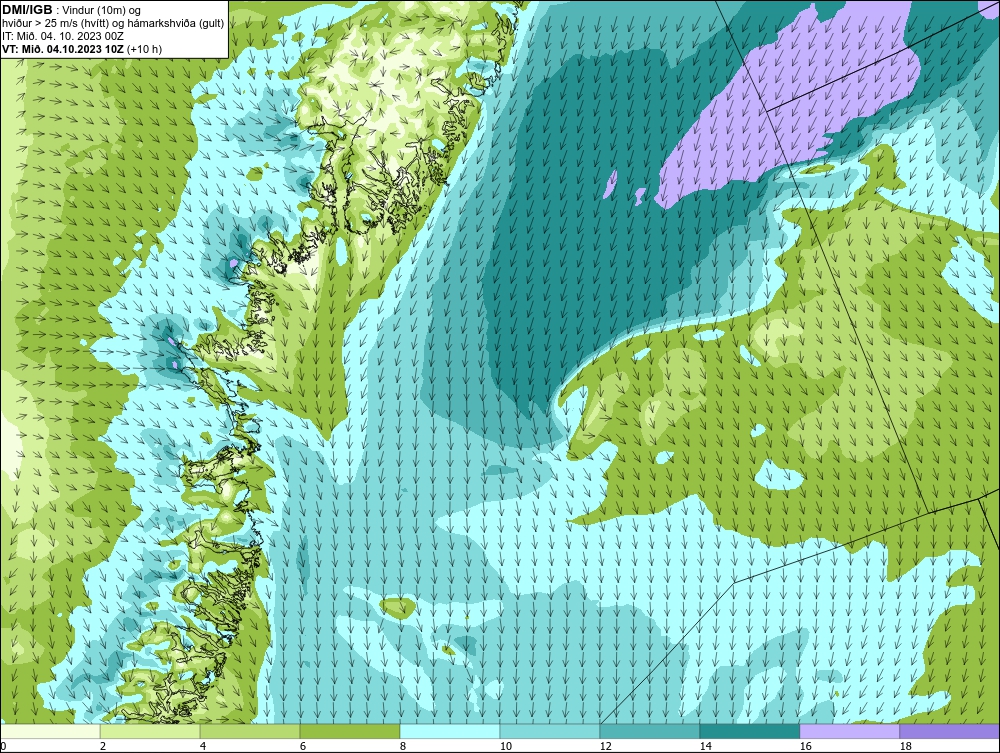Click the 14–16 m/s dark teal swatch
This screenshot has height=753, width=1000.
[749, 731]
